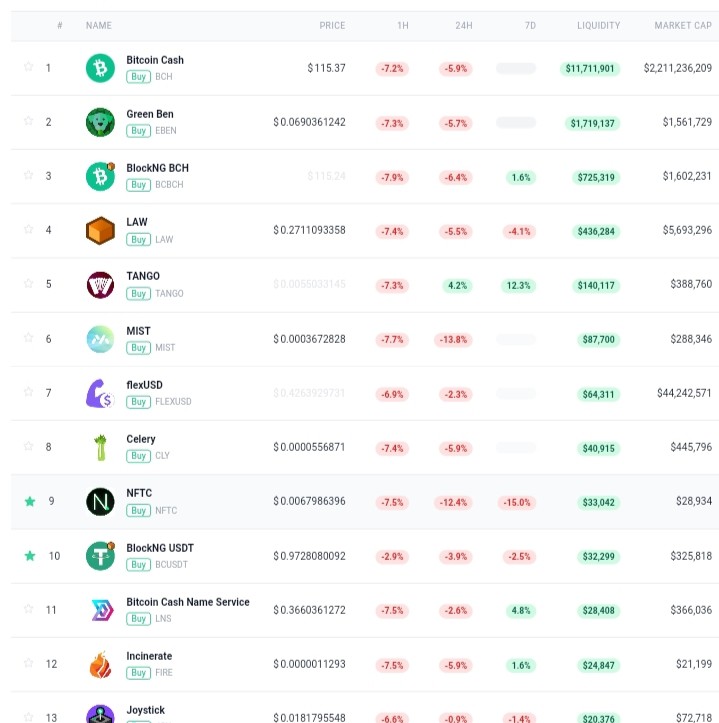Open the TANGO token logo
The height and width of the screenshot is (723, 719).
point(100,284)
